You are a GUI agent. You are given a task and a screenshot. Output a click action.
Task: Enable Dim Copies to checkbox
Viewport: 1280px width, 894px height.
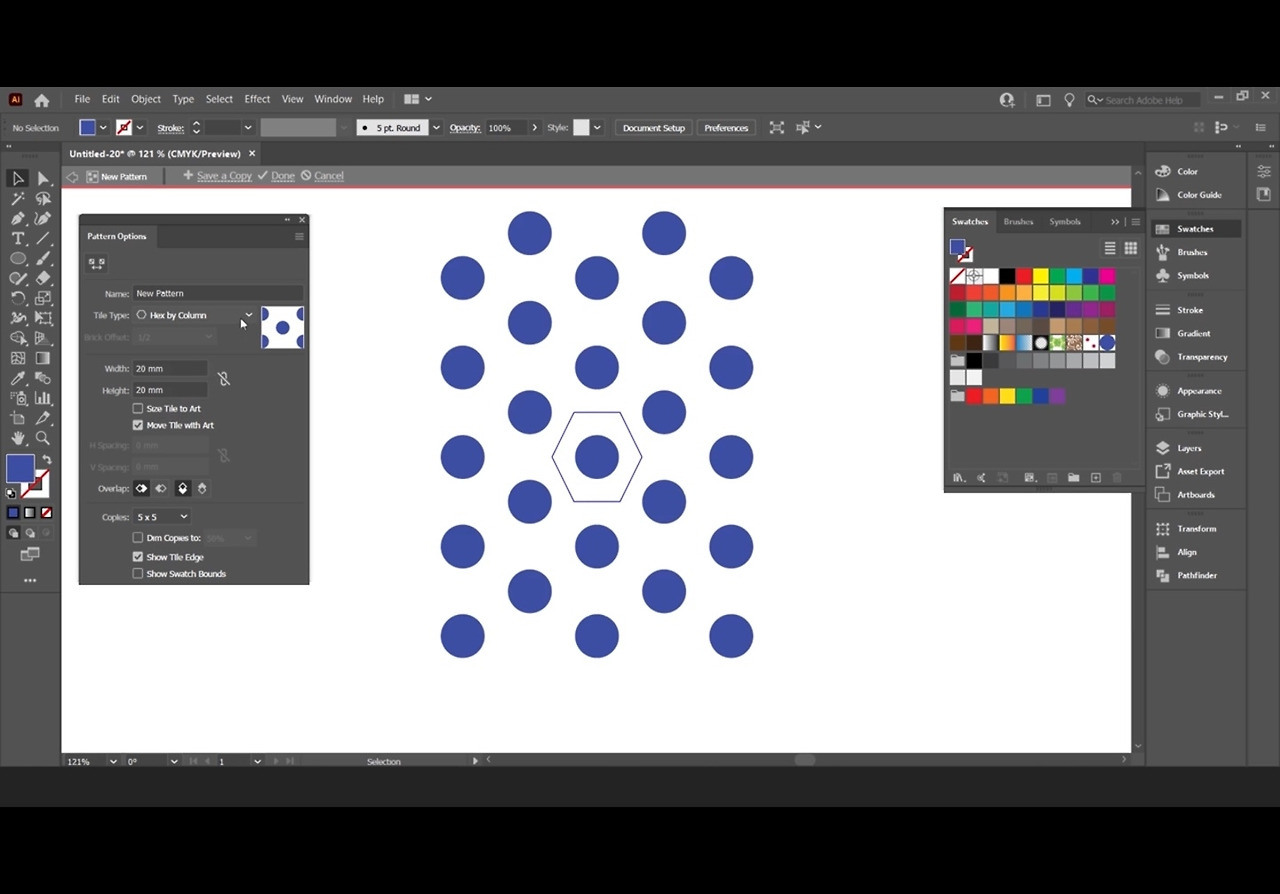[x=138, y=538]
